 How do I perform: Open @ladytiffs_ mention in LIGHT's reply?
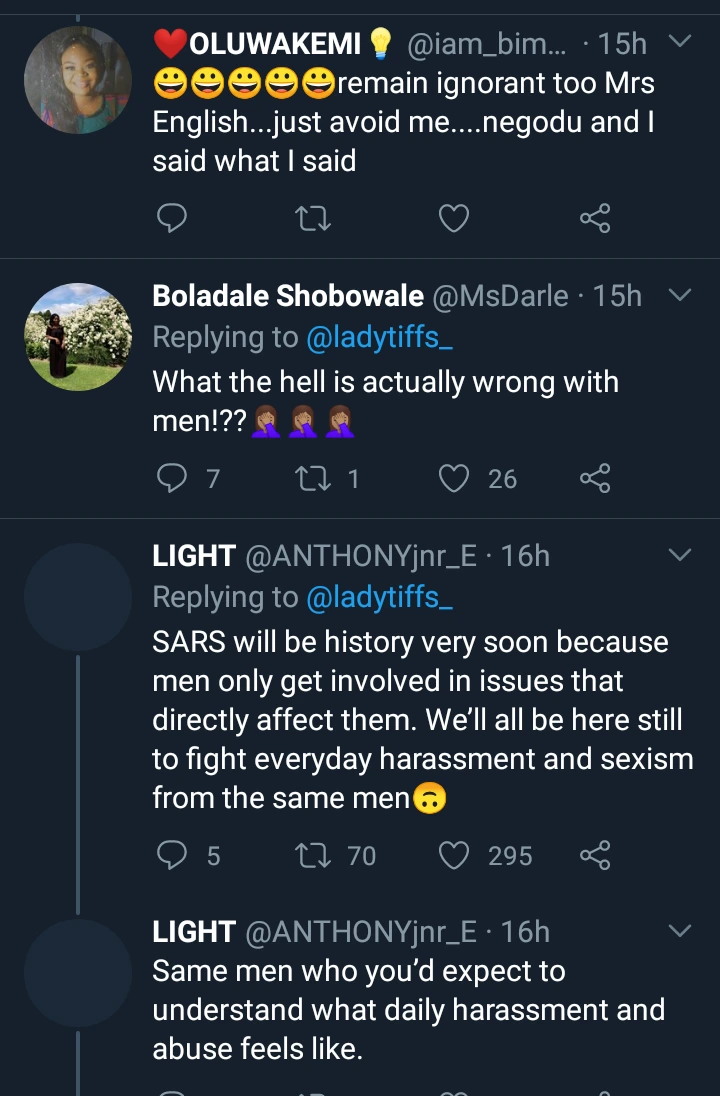click(379, 597)
